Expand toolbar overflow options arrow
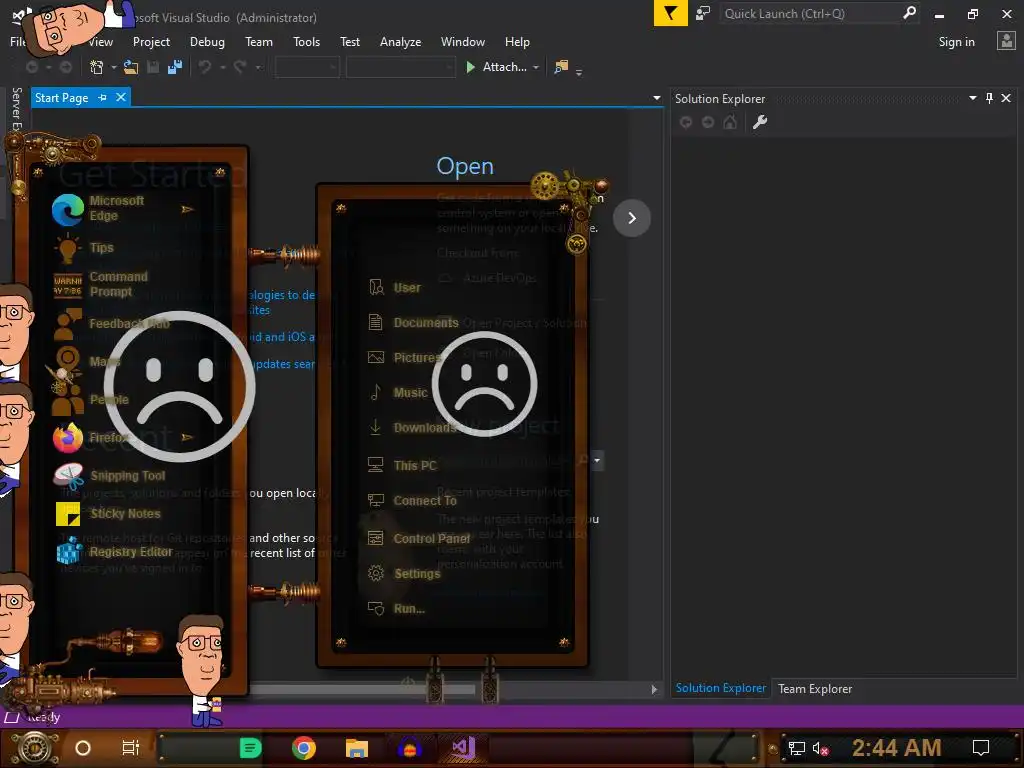The image size is (1024, 768). [x=579, y=72]
